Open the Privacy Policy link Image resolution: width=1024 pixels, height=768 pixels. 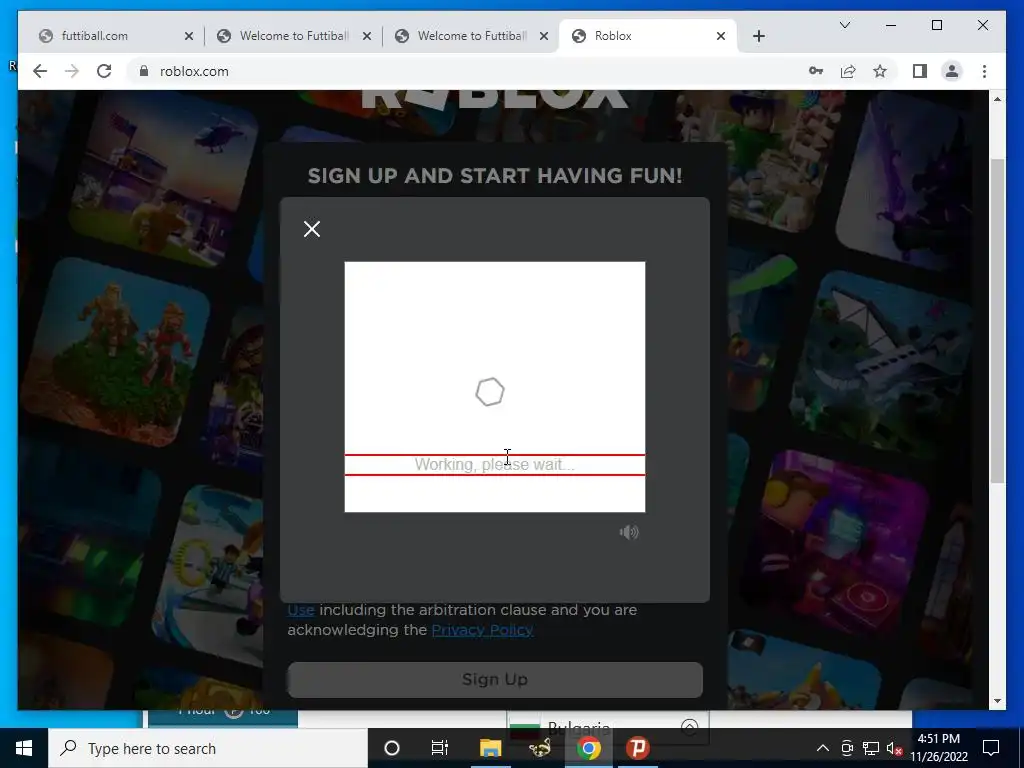pyautogui.click(x=482, y=630)
